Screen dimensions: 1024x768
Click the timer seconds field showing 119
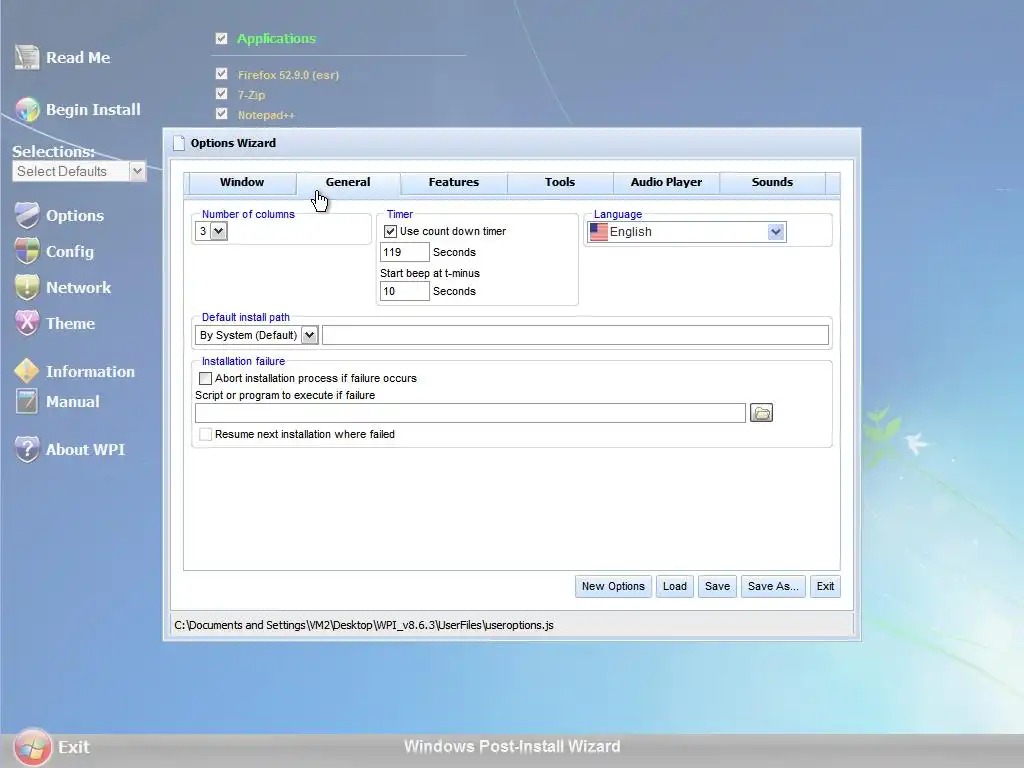point(404,252)
